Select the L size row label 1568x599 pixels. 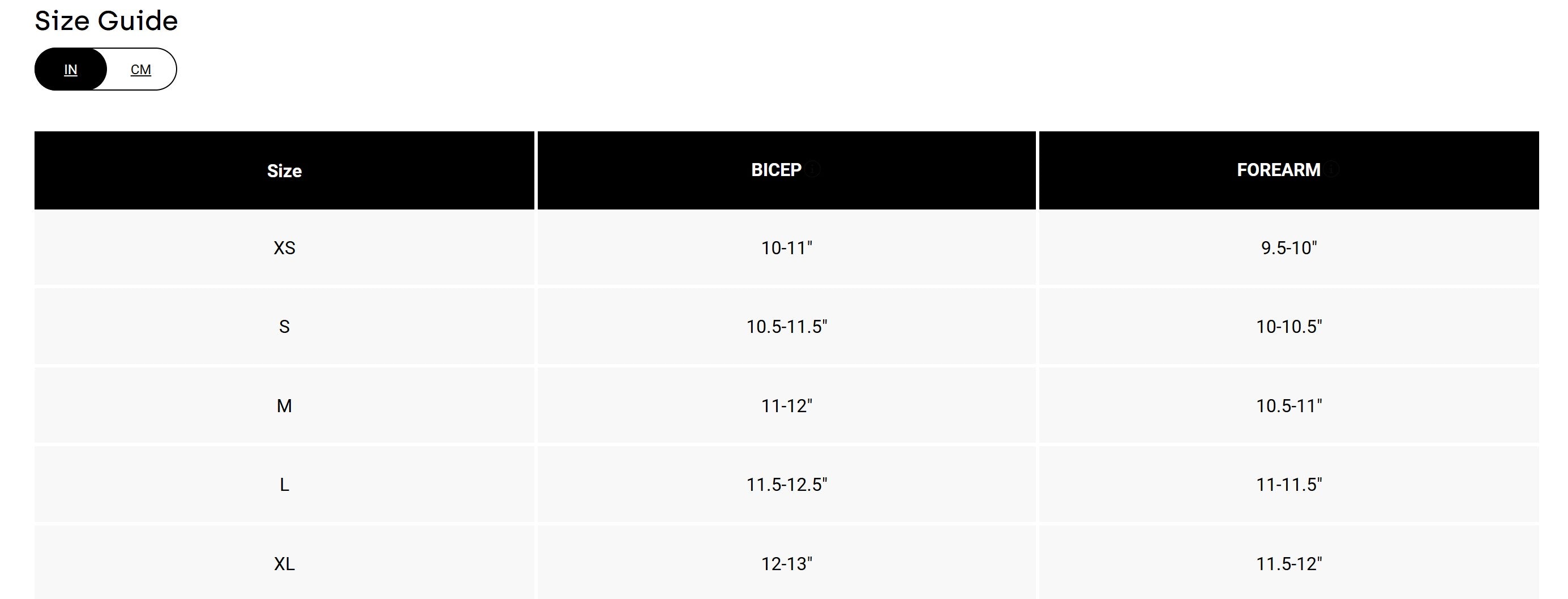(284, 485)
